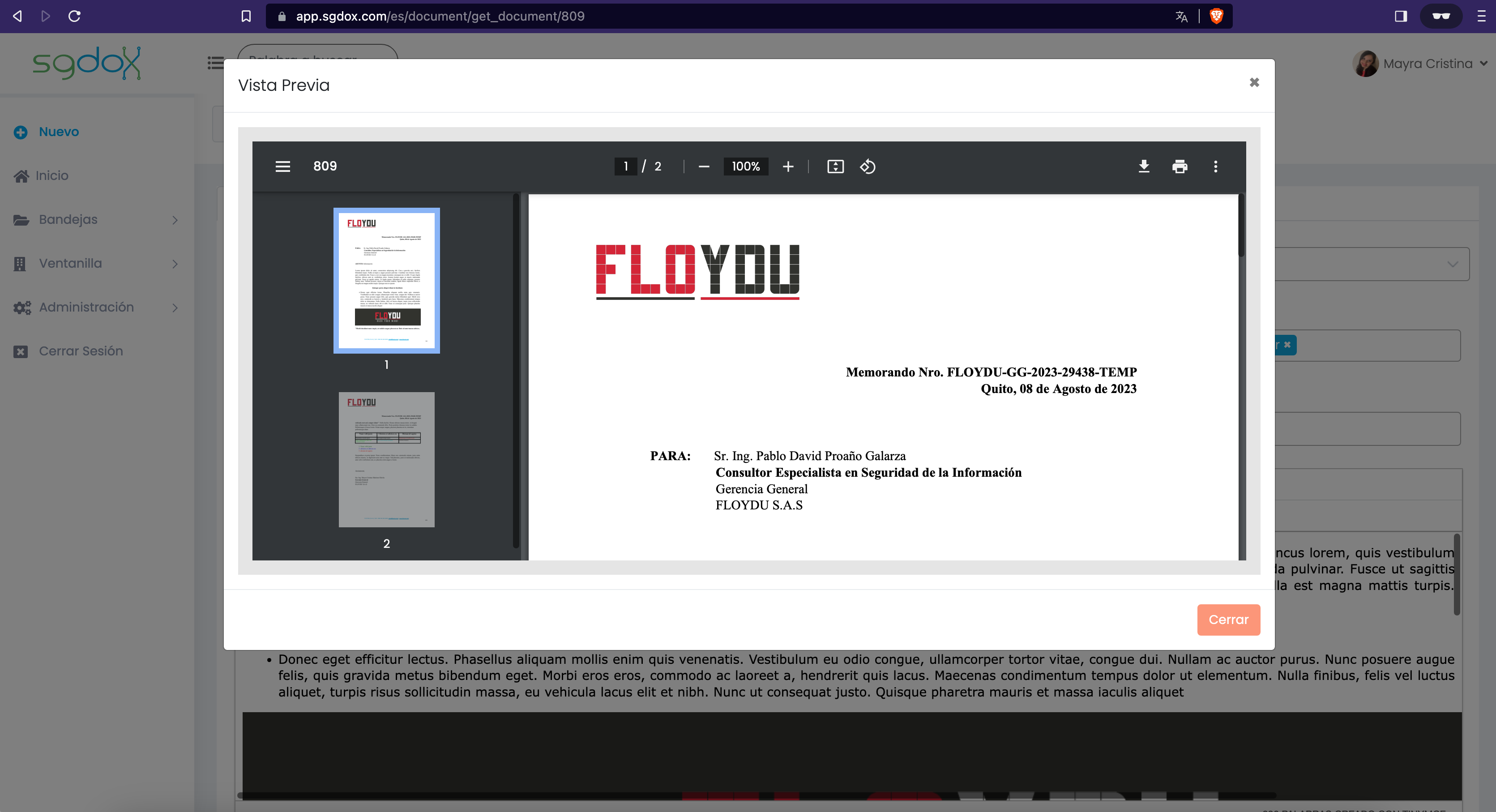Select page 1 thumbnail
1496x812 pixels.
pyautogui.click(x=386, y=281)
